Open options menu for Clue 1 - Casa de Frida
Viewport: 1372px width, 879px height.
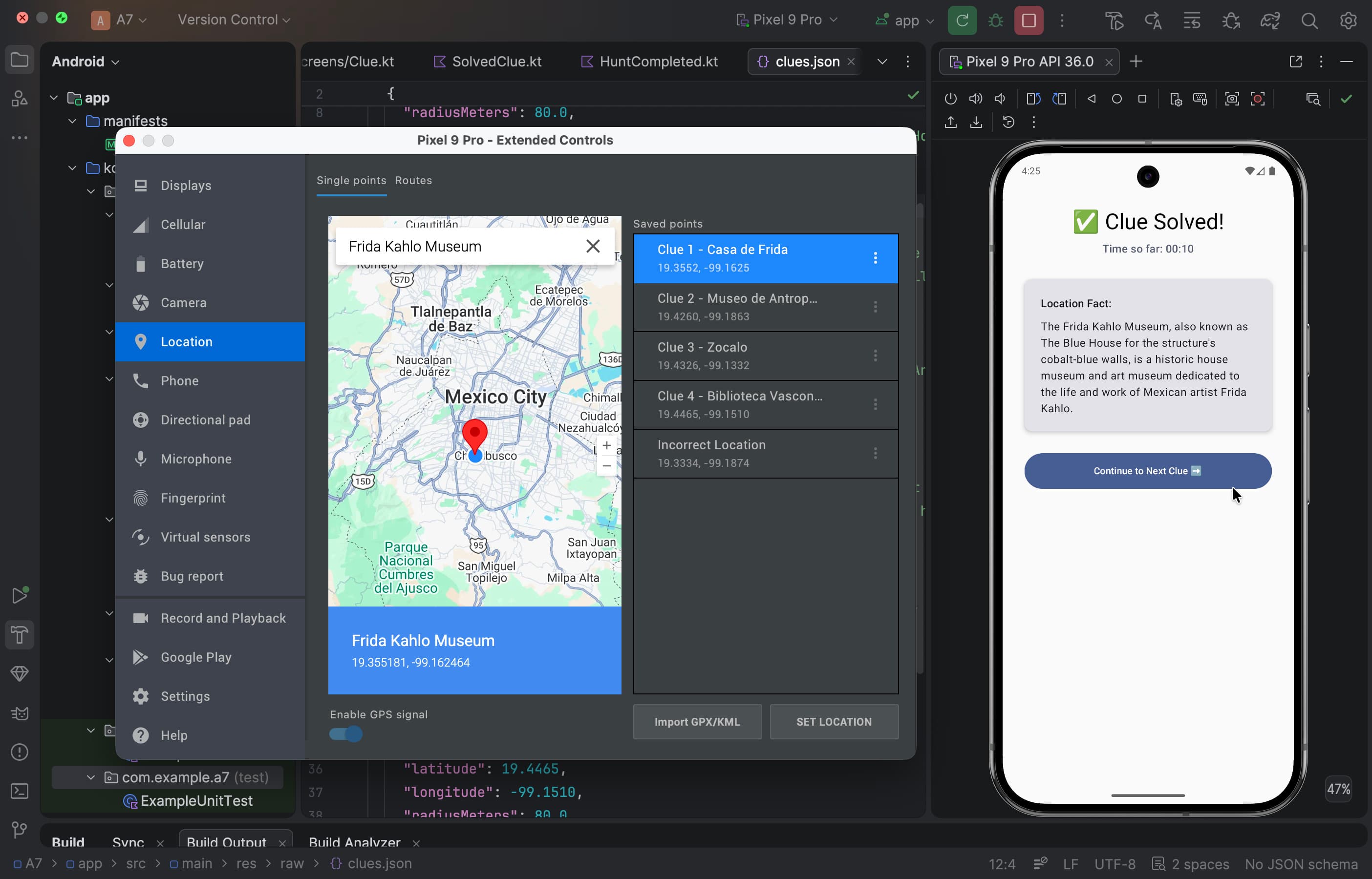[x=875, y=258]
